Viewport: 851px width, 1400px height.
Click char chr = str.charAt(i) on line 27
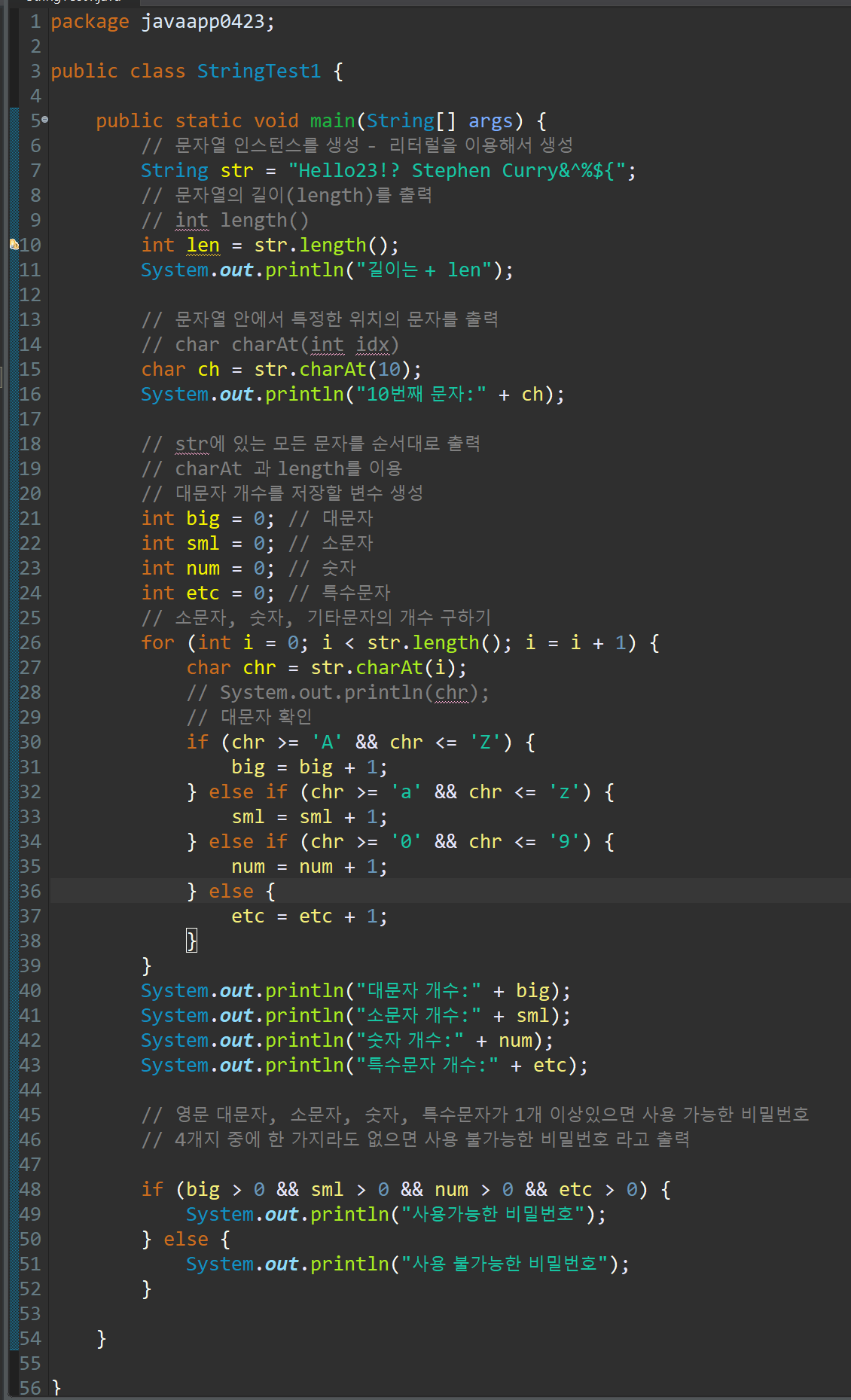[327, 667]
